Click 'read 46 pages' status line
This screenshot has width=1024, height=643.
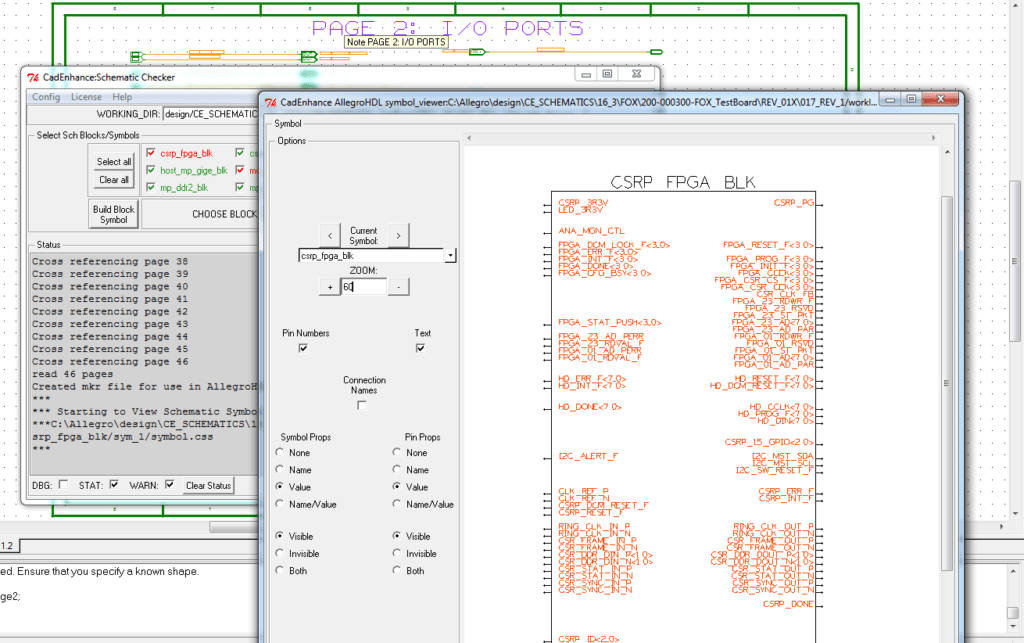(x=72, y=374)
